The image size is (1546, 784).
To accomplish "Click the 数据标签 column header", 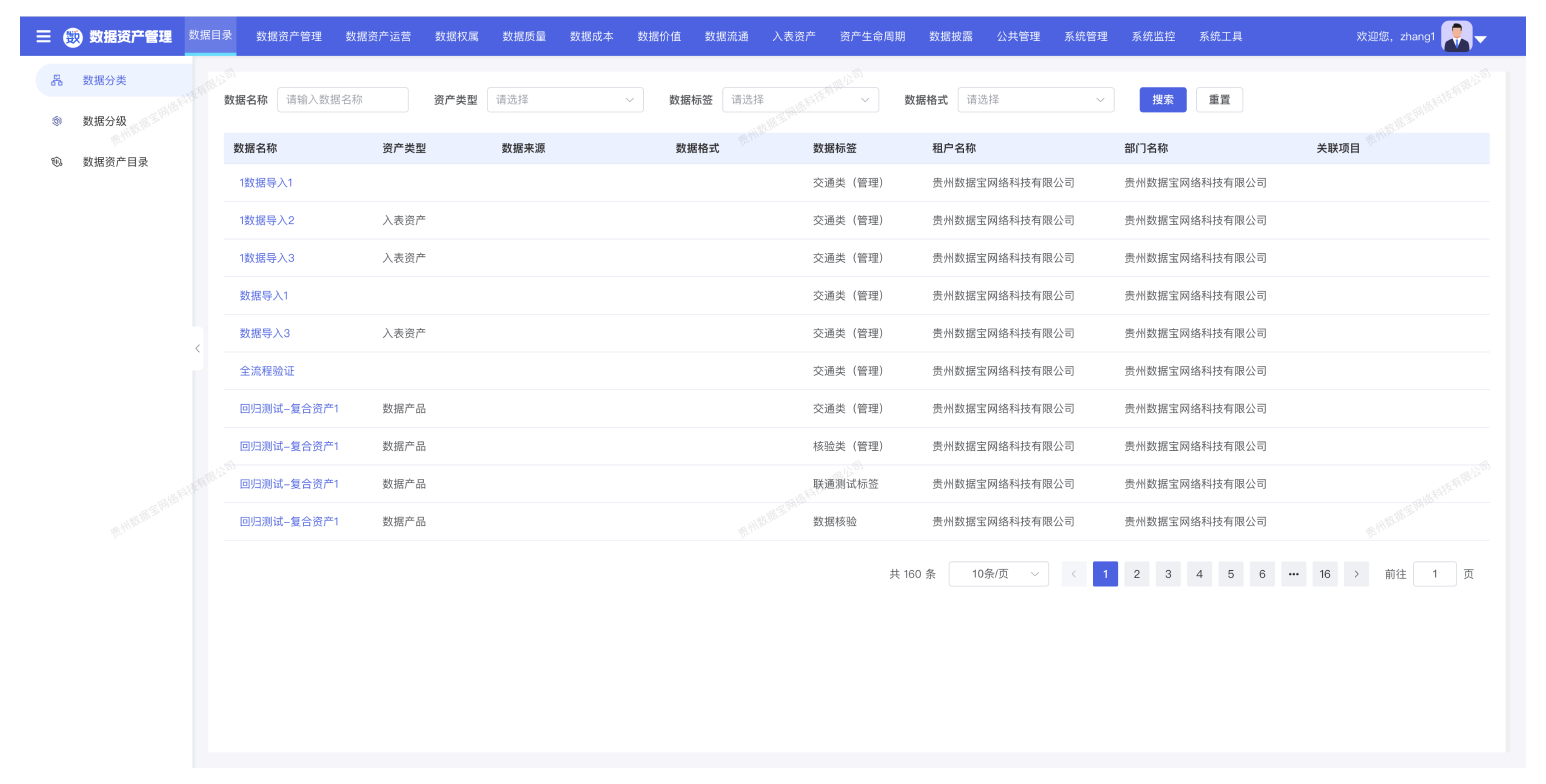I will pos(835,148).
